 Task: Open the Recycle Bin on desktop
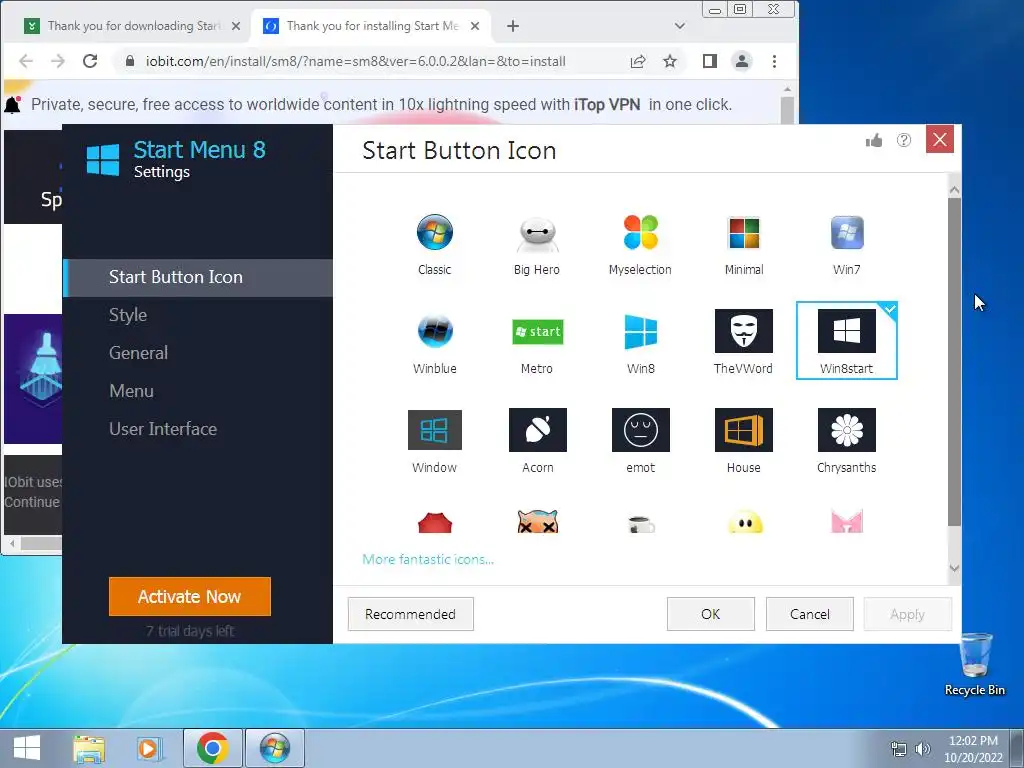point(974,665)
